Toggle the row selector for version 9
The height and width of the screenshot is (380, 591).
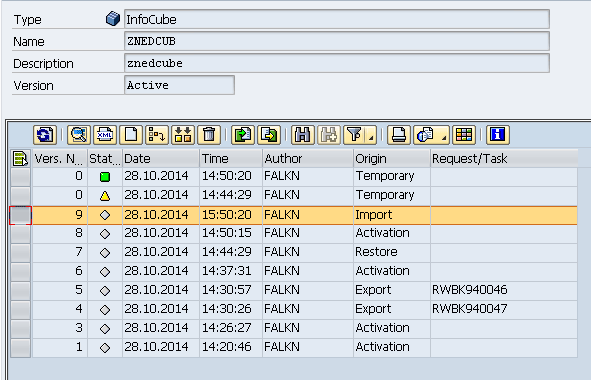(x=20, y=215)
